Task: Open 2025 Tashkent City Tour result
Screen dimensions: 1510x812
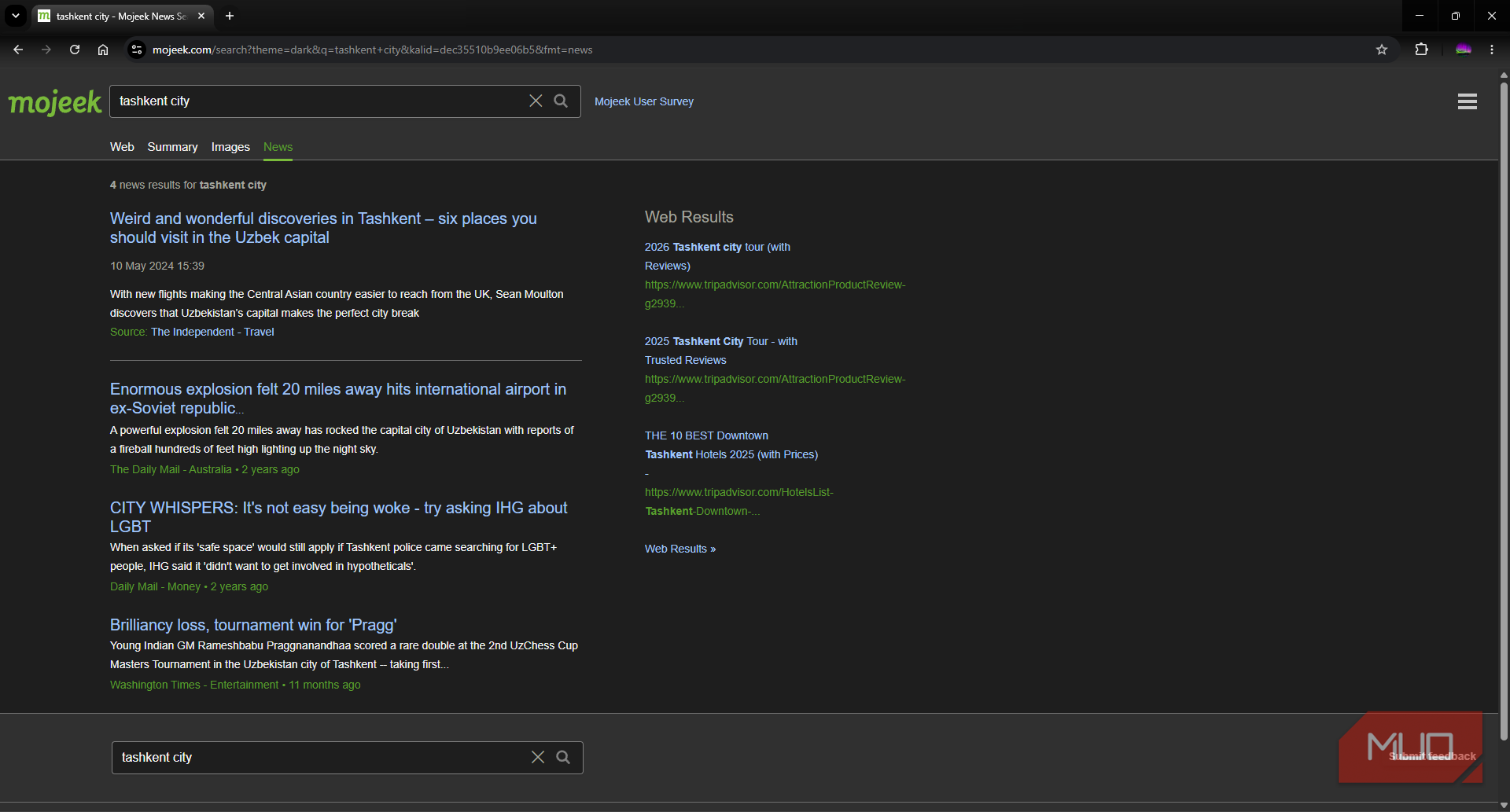Action: (720, 351)
